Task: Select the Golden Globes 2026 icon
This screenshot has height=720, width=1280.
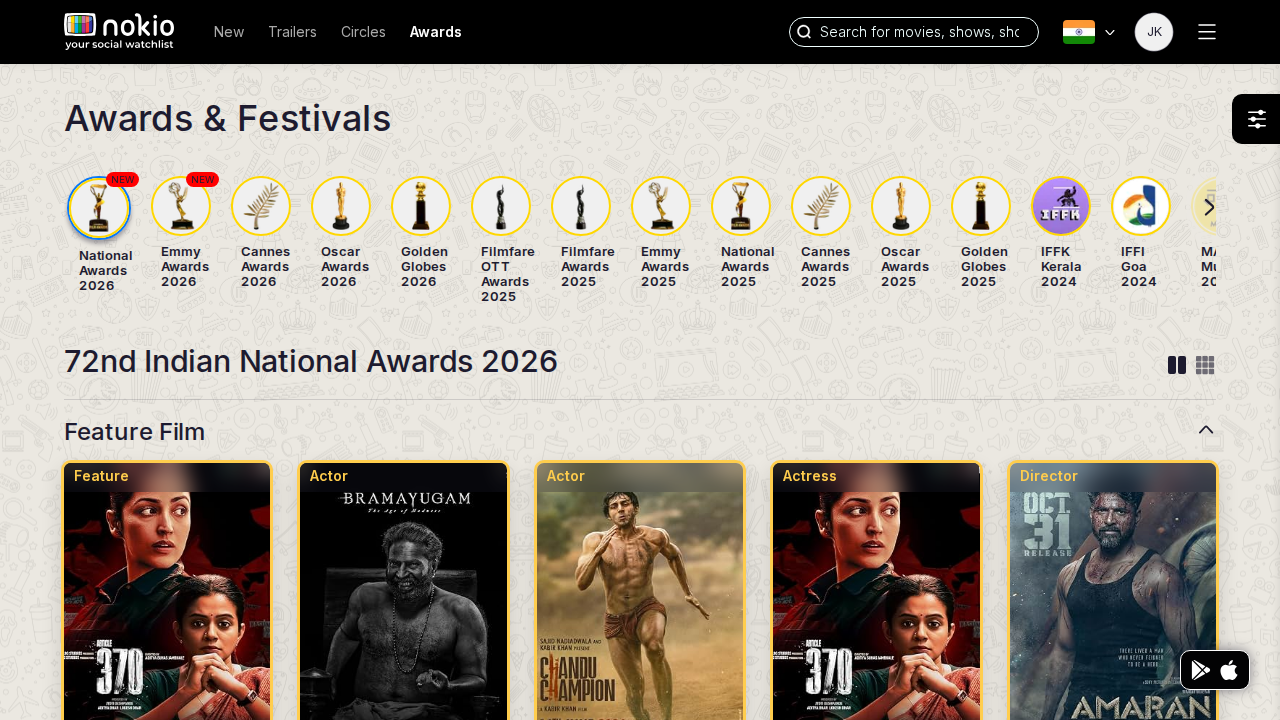Action: (421, 206)
